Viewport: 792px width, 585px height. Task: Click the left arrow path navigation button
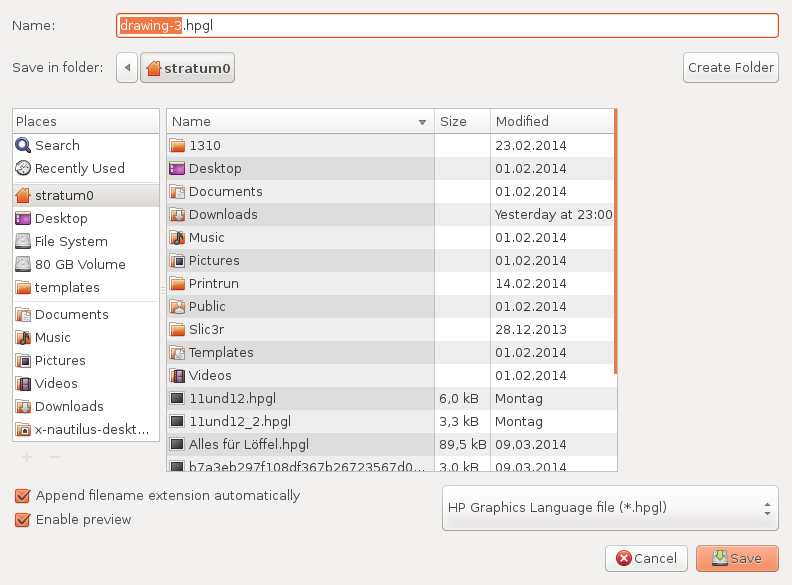[x=127, y=68]
